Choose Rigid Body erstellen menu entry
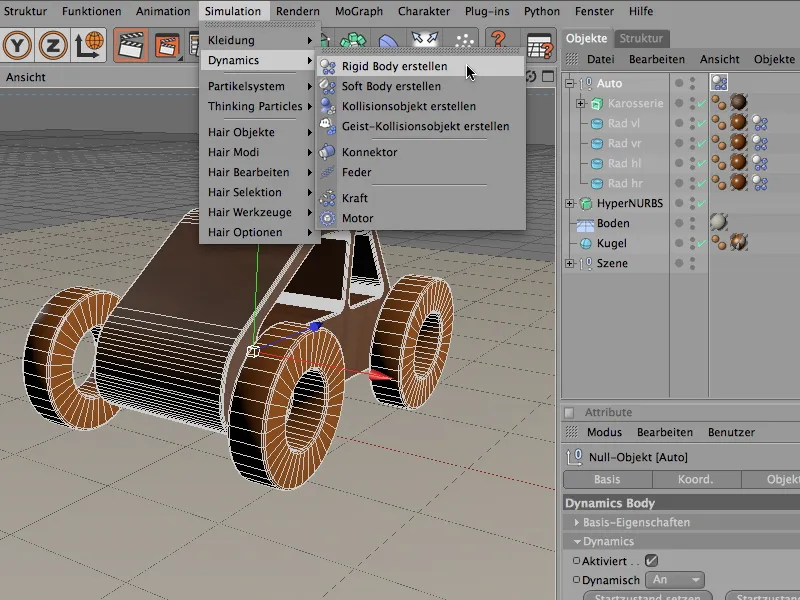 (x=394, y=67)
